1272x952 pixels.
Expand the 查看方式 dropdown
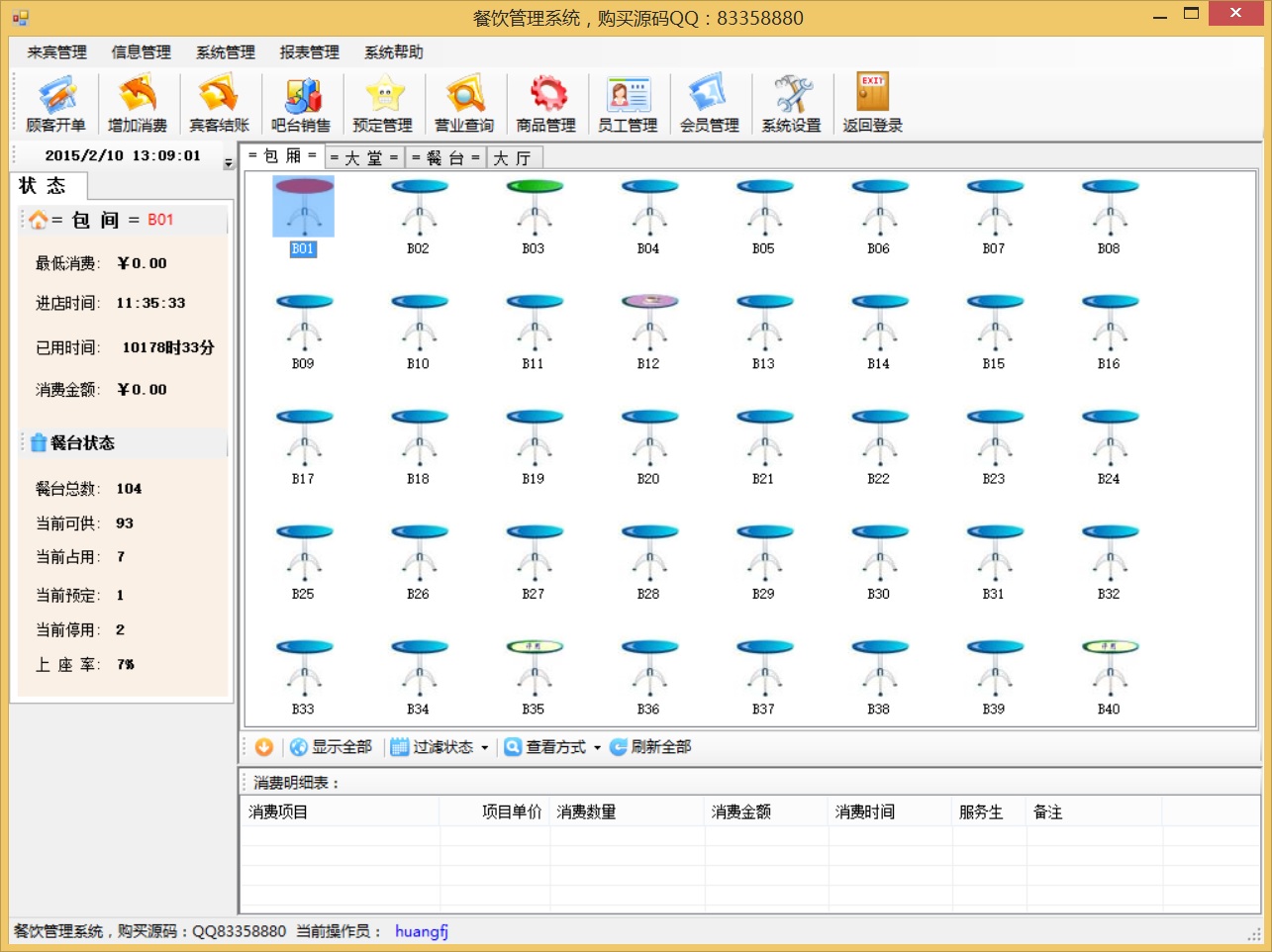tap(552, 747)
